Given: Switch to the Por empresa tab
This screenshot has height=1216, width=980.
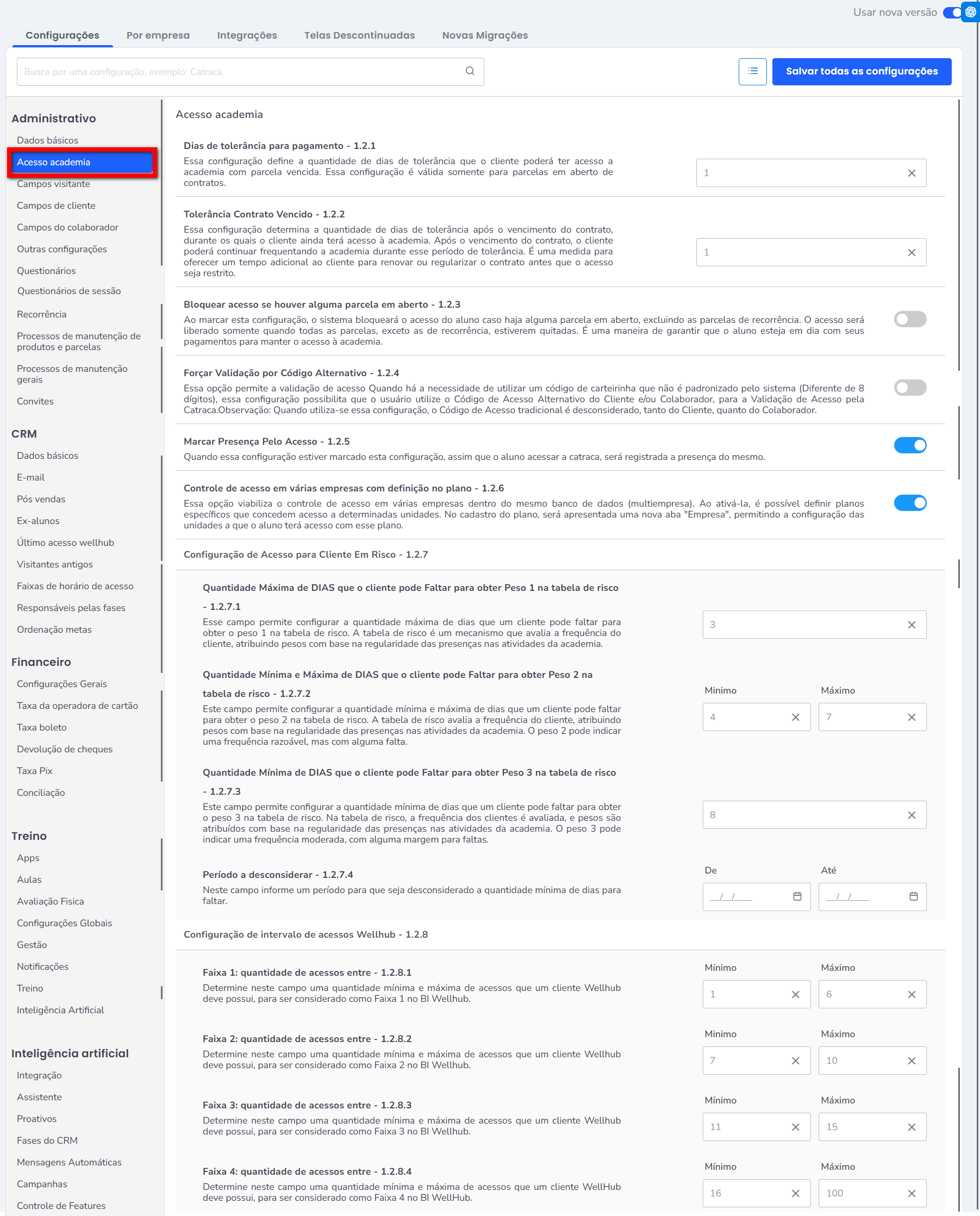Looking at the screenshot, I should (158, 35).
